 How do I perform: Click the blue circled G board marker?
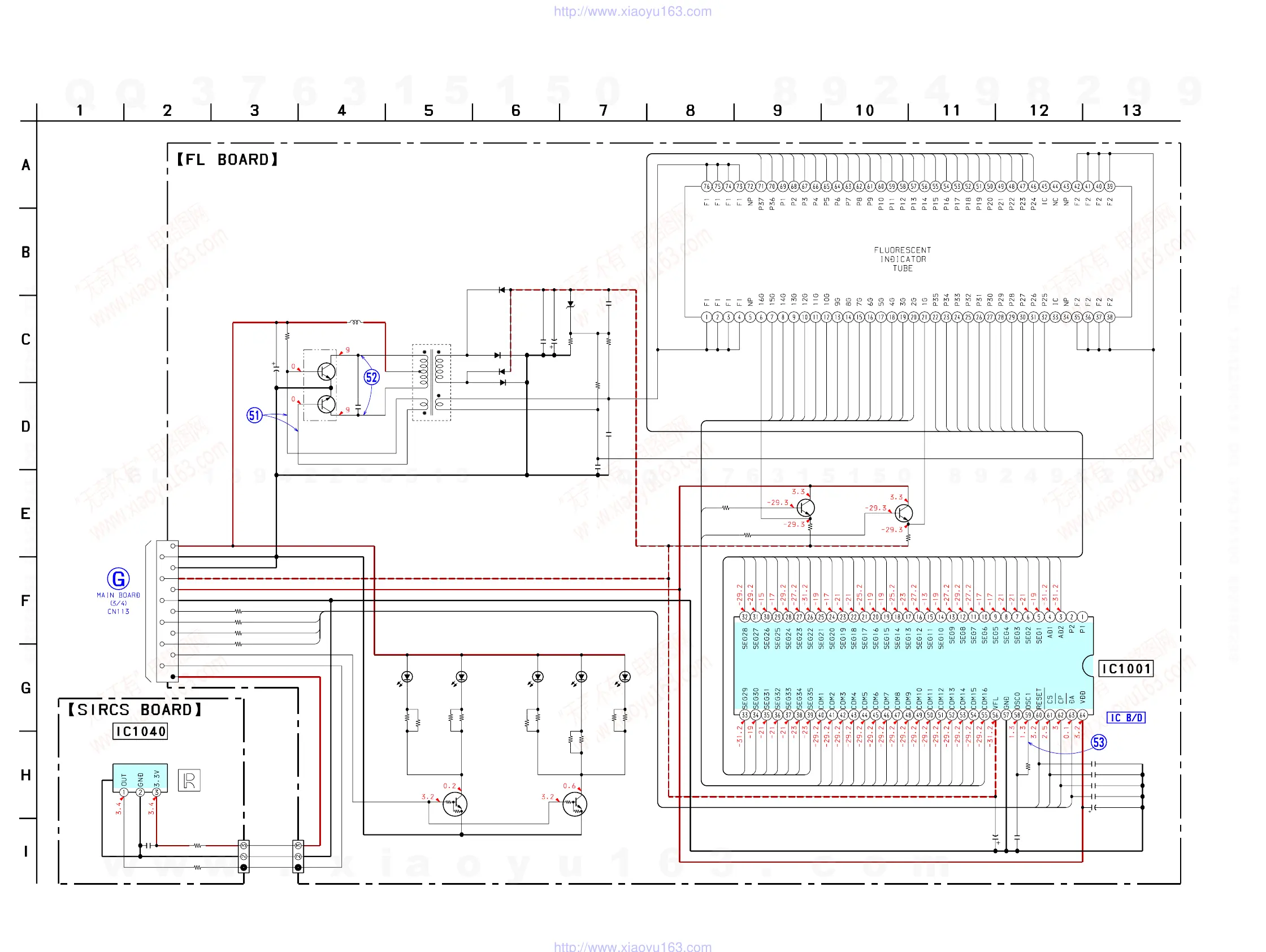119,579
